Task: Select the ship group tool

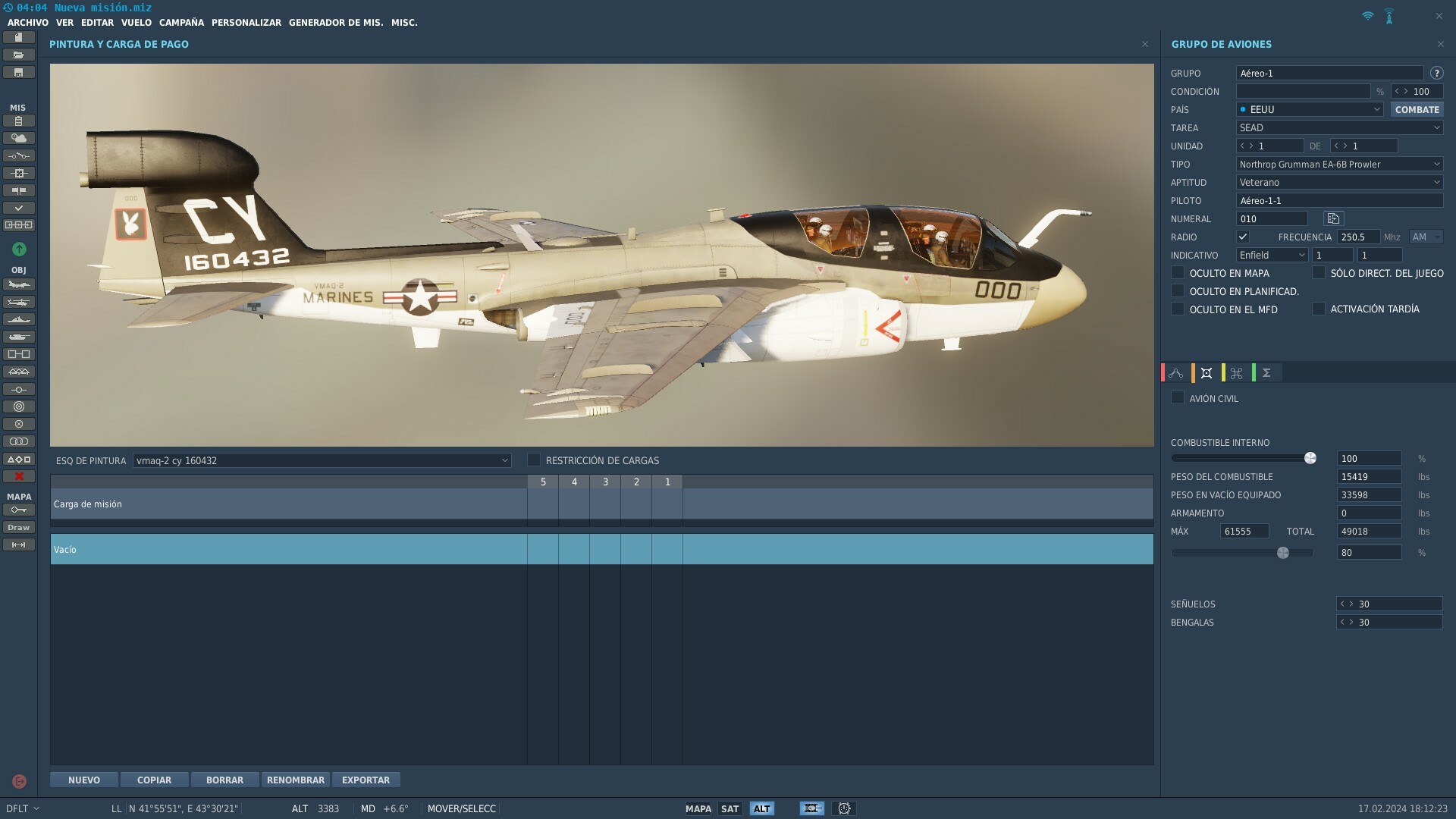Action: pyautogui.click(x=19, y=319)
